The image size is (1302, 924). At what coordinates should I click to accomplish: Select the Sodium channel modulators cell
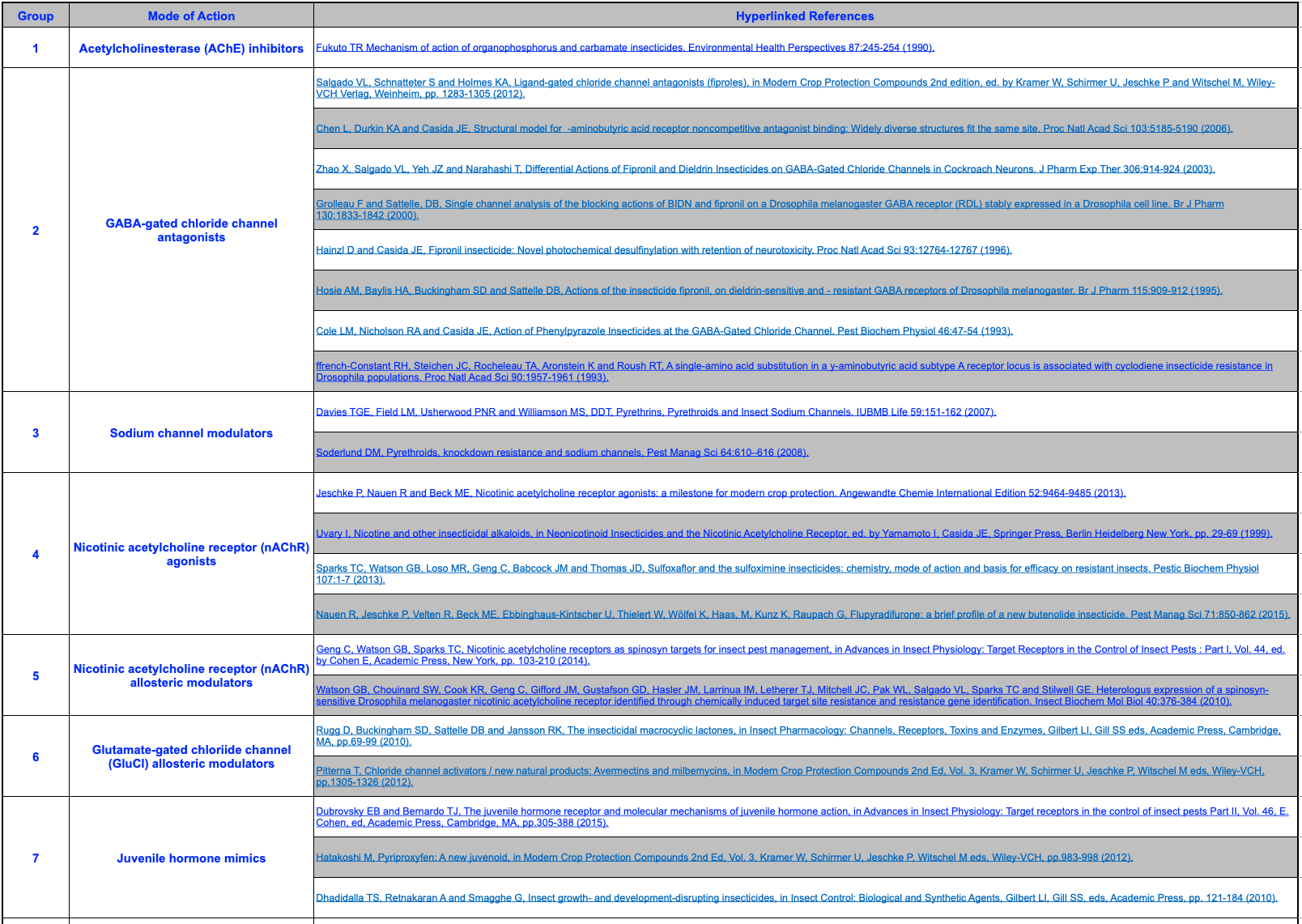tap(191, 433)
